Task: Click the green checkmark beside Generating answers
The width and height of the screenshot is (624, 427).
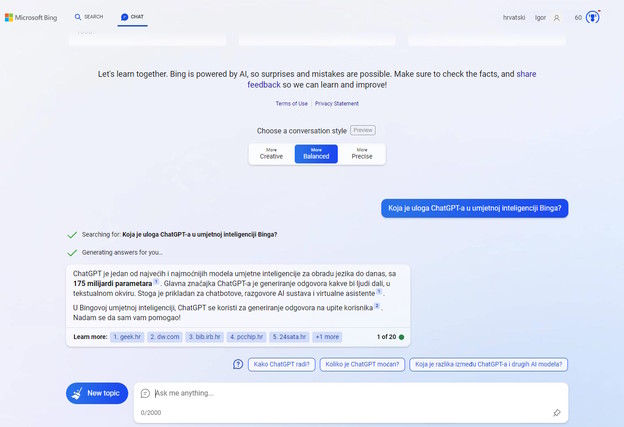Action: tap(72, 253)
